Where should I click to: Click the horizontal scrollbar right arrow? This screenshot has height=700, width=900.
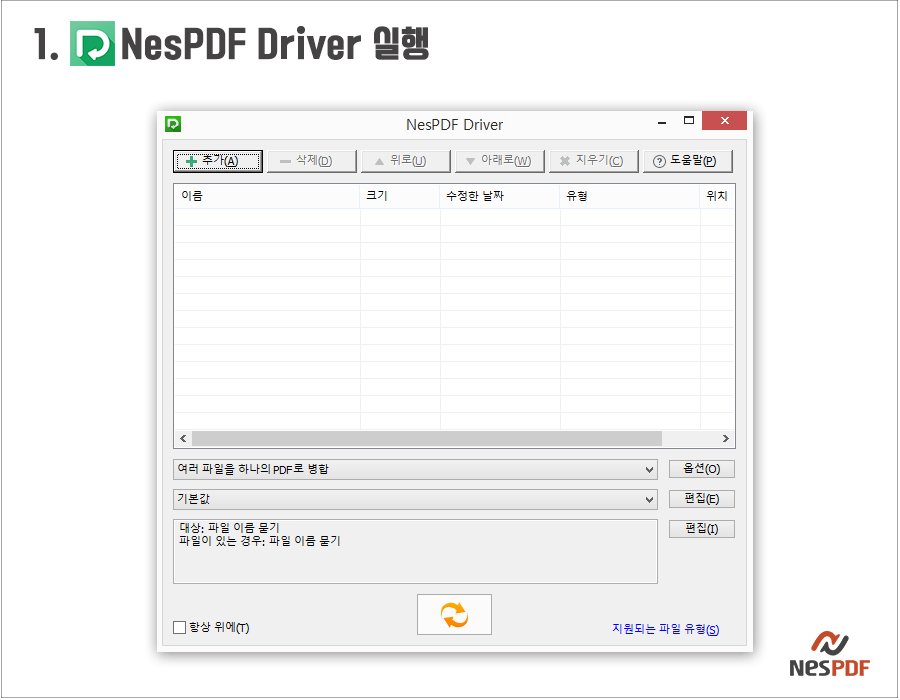point(726,438)
